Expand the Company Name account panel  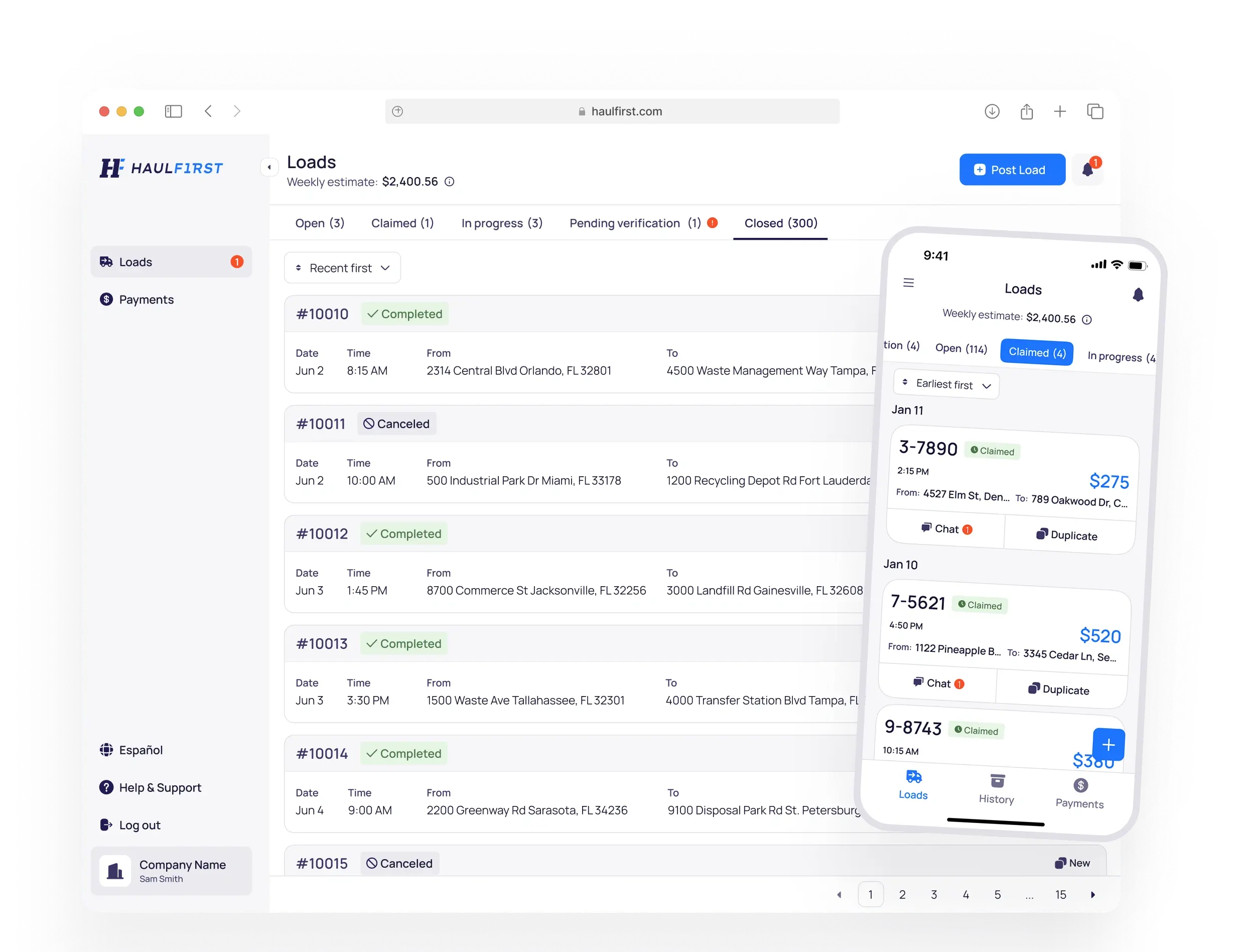coord(171,870)
